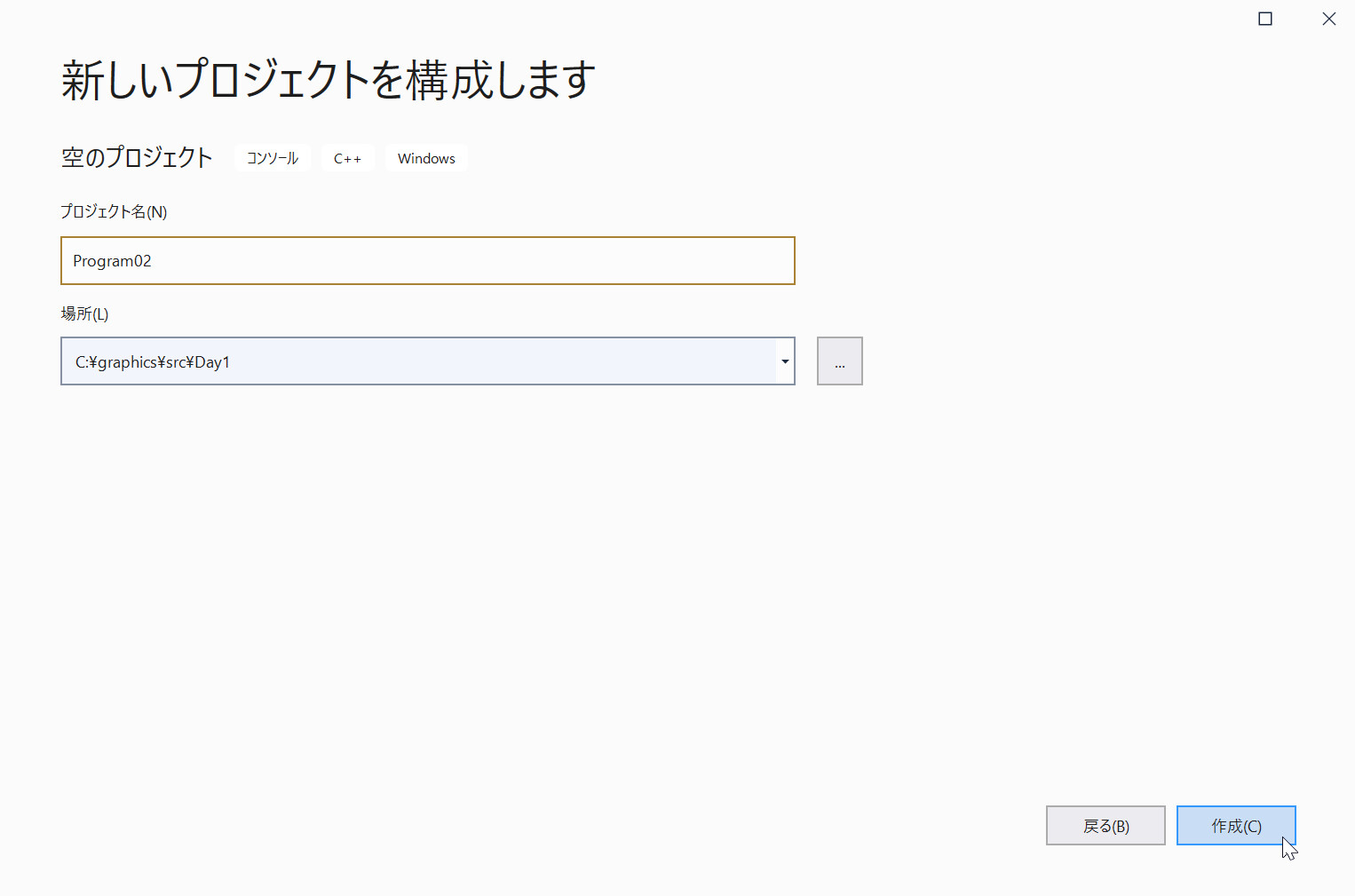Click empty right side of project name field
1355x896 pixels.
(x=622, y=260)
